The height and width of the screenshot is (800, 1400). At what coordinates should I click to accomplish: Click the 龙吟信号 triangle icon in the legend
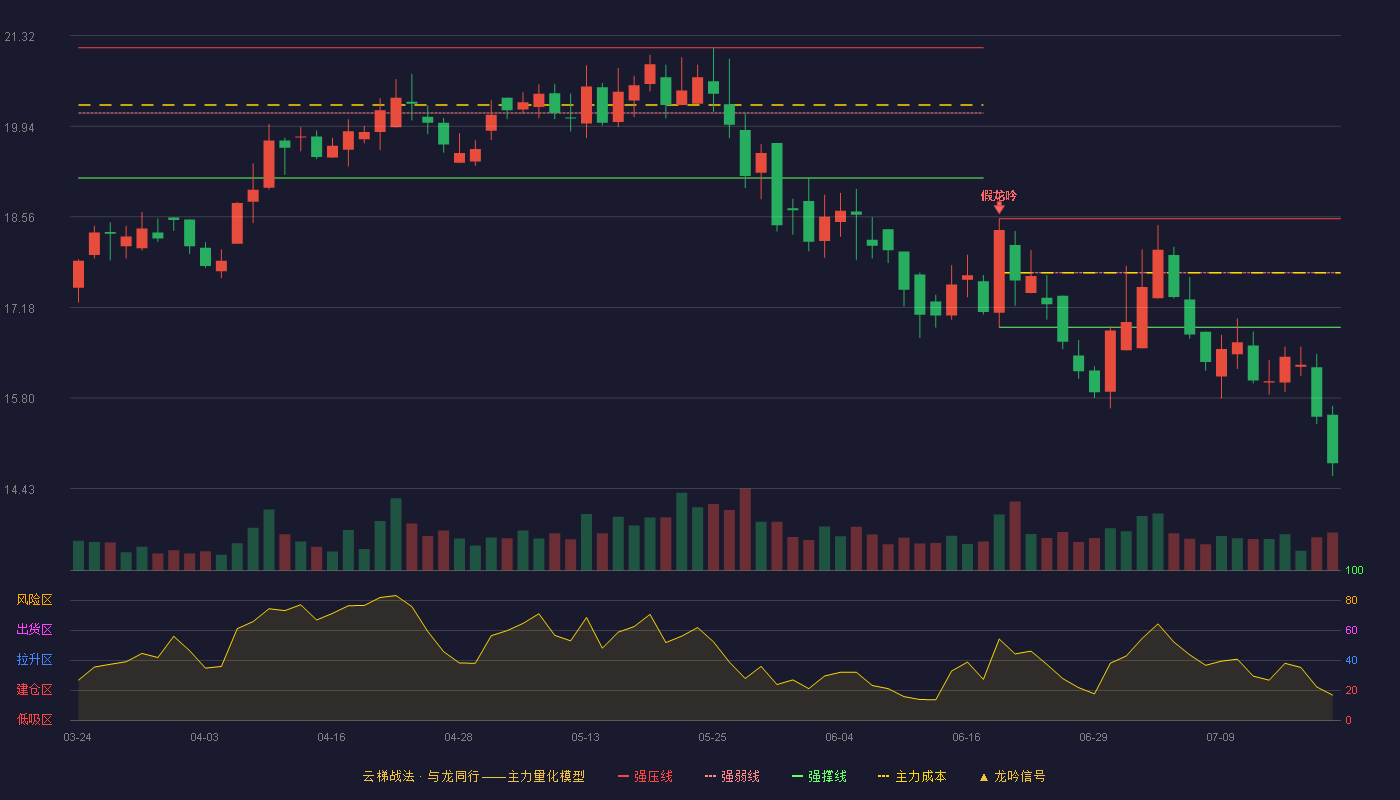coord(983,777)
